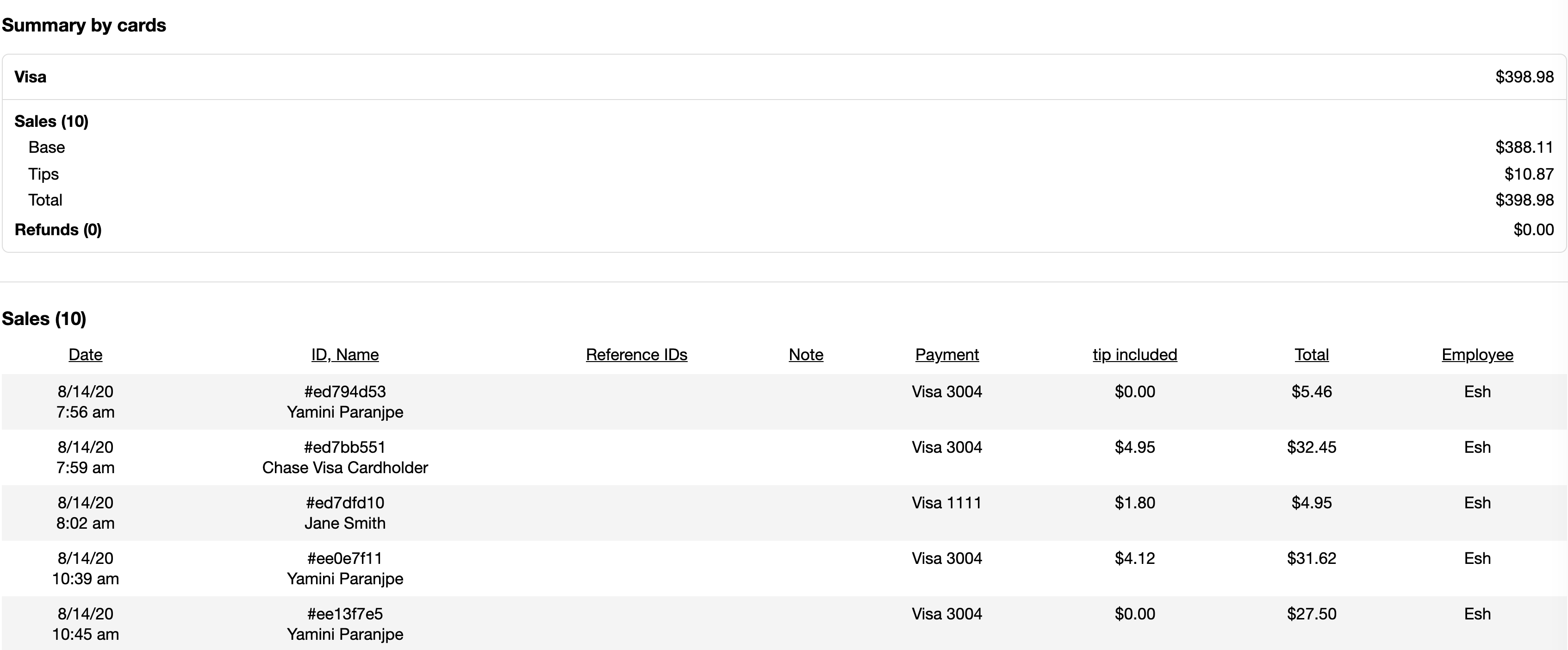1568x650 pixels.
Task: Select sale ID #ee0e7f11
Action: point(345,558)
